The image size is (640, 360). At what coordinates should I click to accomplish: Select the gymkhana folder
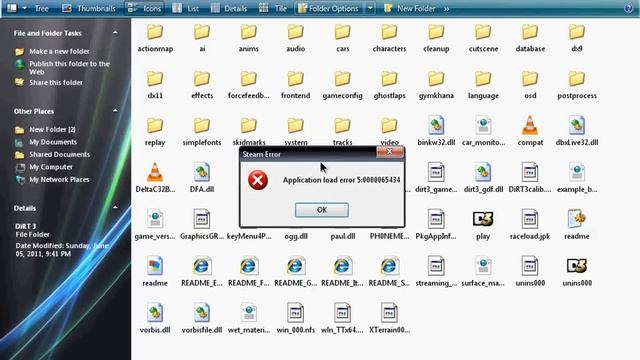click(436, 85)
